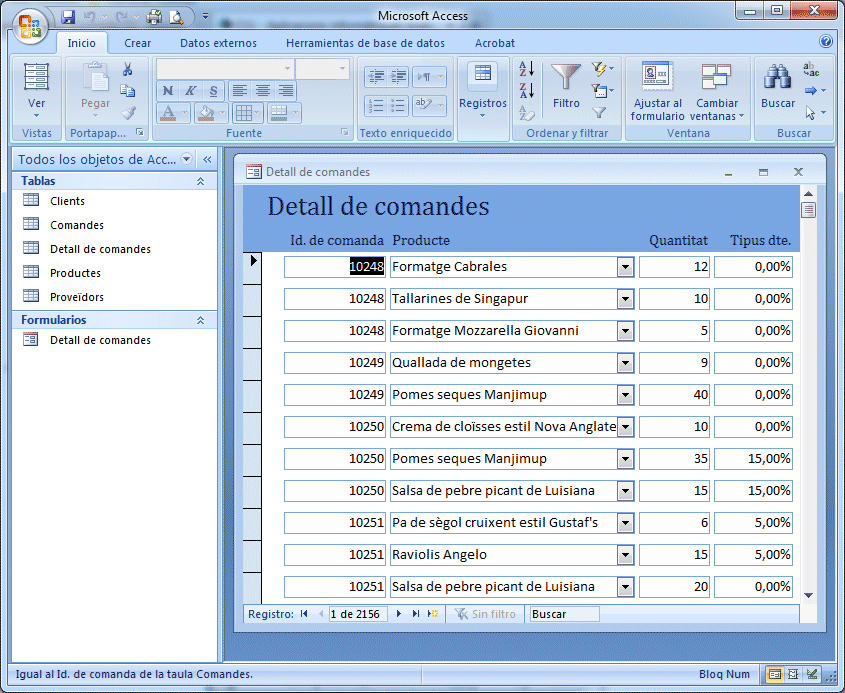
Task: Collapse the navigation pane with chevrons
Action: [207, 159]
